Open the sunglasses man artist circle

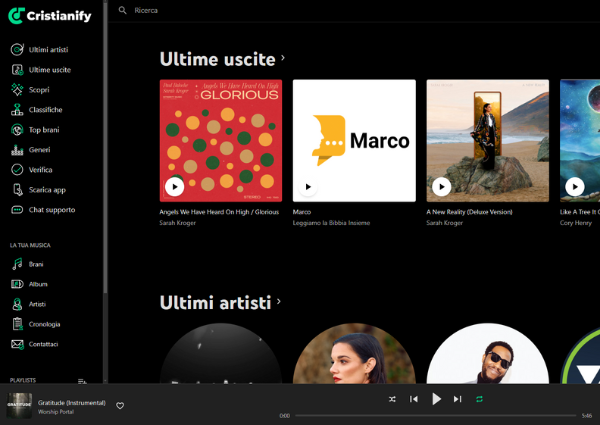click(488, 353)
